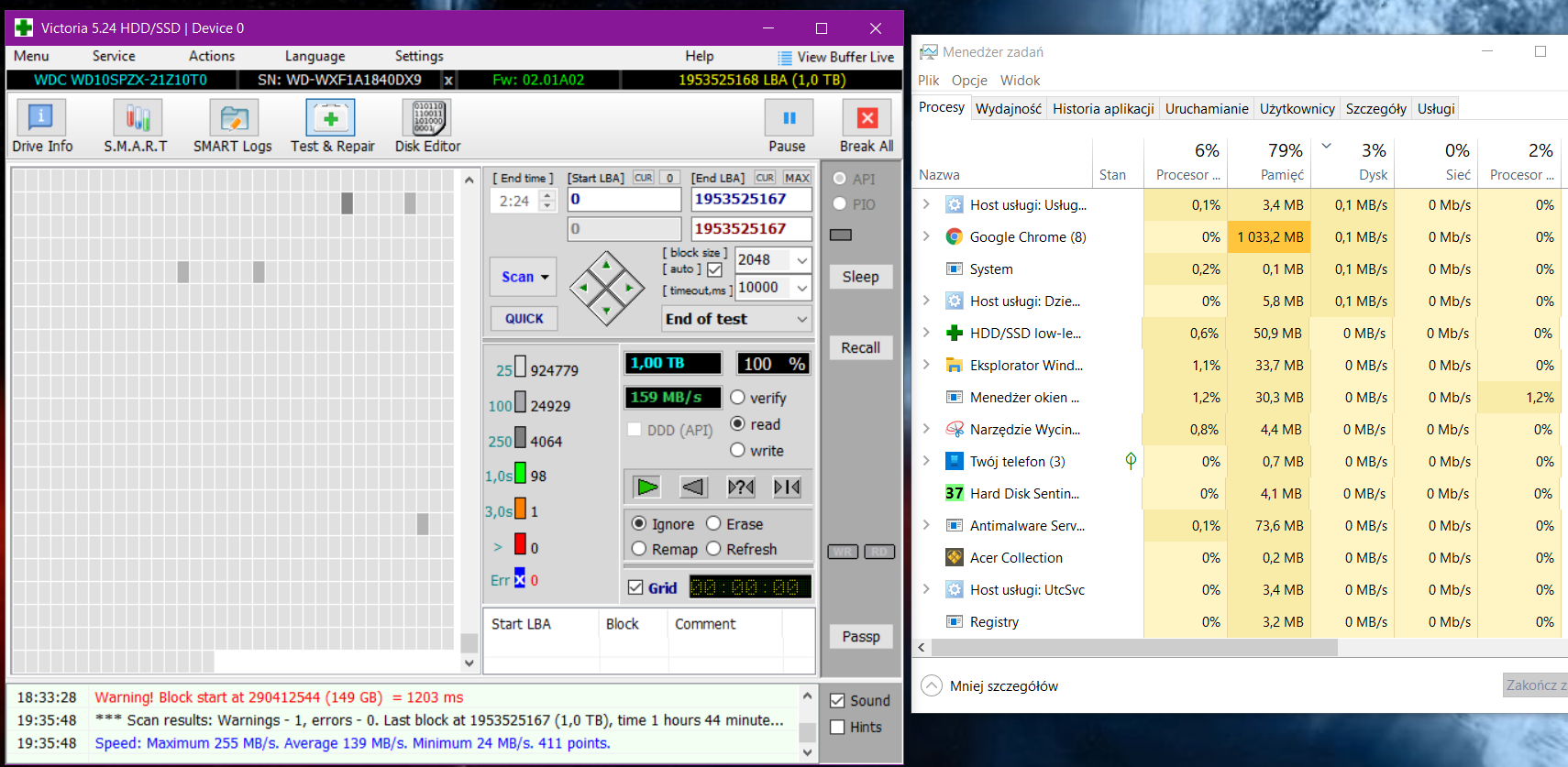
Task: Open Victoria's Service menu
Action: pyautogui.click(x=114, y=57)
